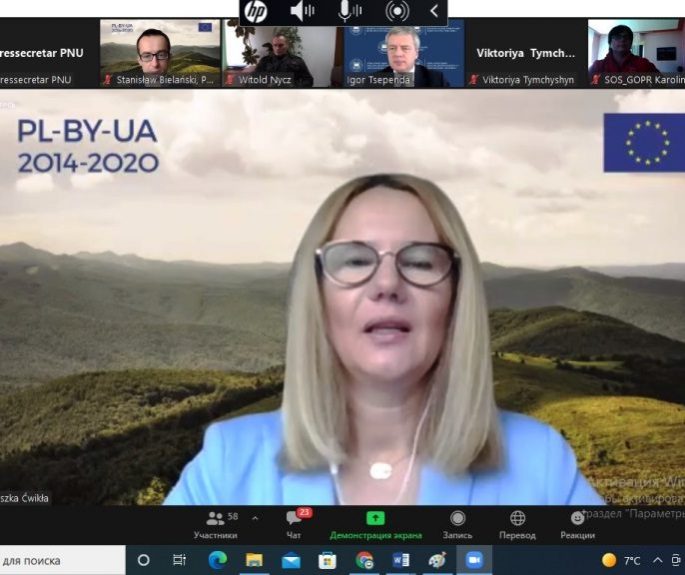Screen dimensions: 685x575
Task: Select Viktoriya Tymchyshyn participant tile
Action: [526, 53]
